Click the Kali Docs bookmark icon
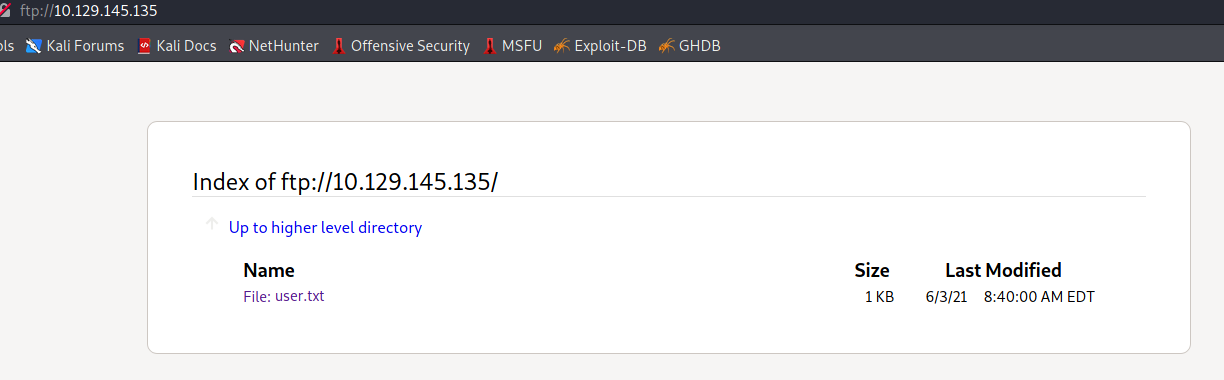 145,46
